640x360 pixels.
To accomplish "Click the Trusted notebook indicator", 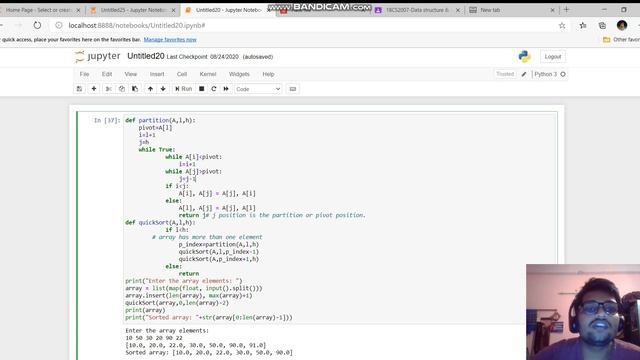I will click(505, 74).
